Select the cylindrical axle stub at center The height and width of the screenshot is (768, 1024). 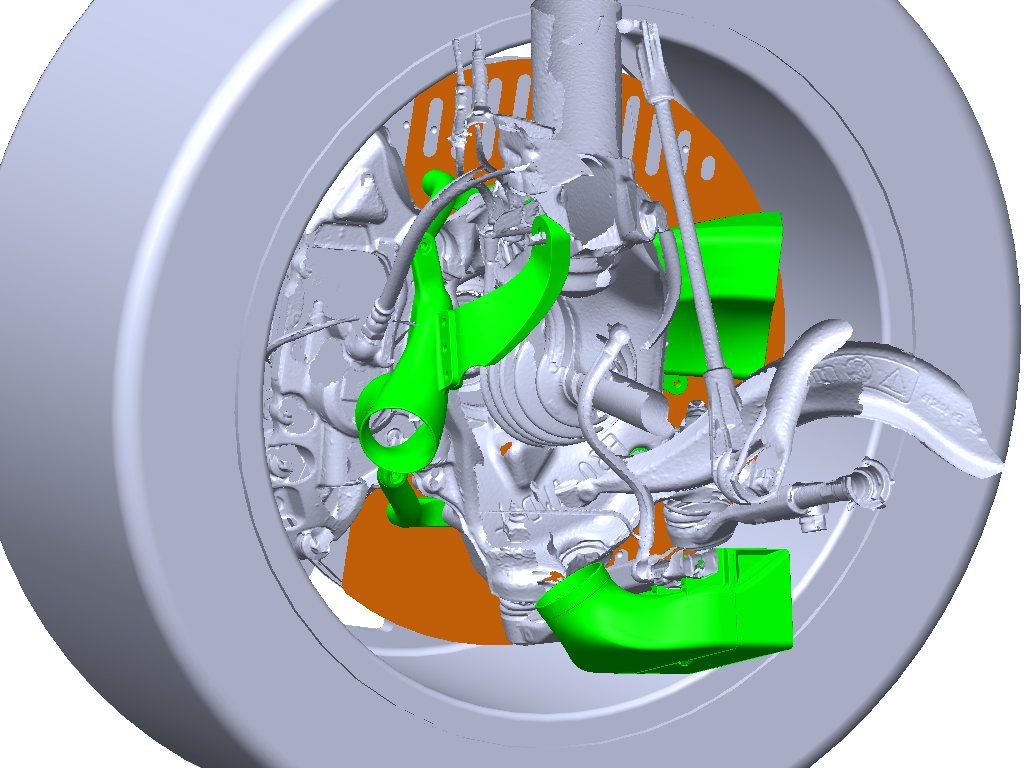pos(640,400)
